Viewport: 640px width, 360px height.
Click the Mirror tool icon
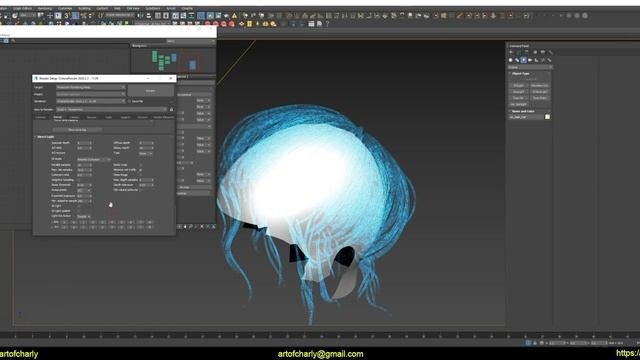click(x=140, y=16)
